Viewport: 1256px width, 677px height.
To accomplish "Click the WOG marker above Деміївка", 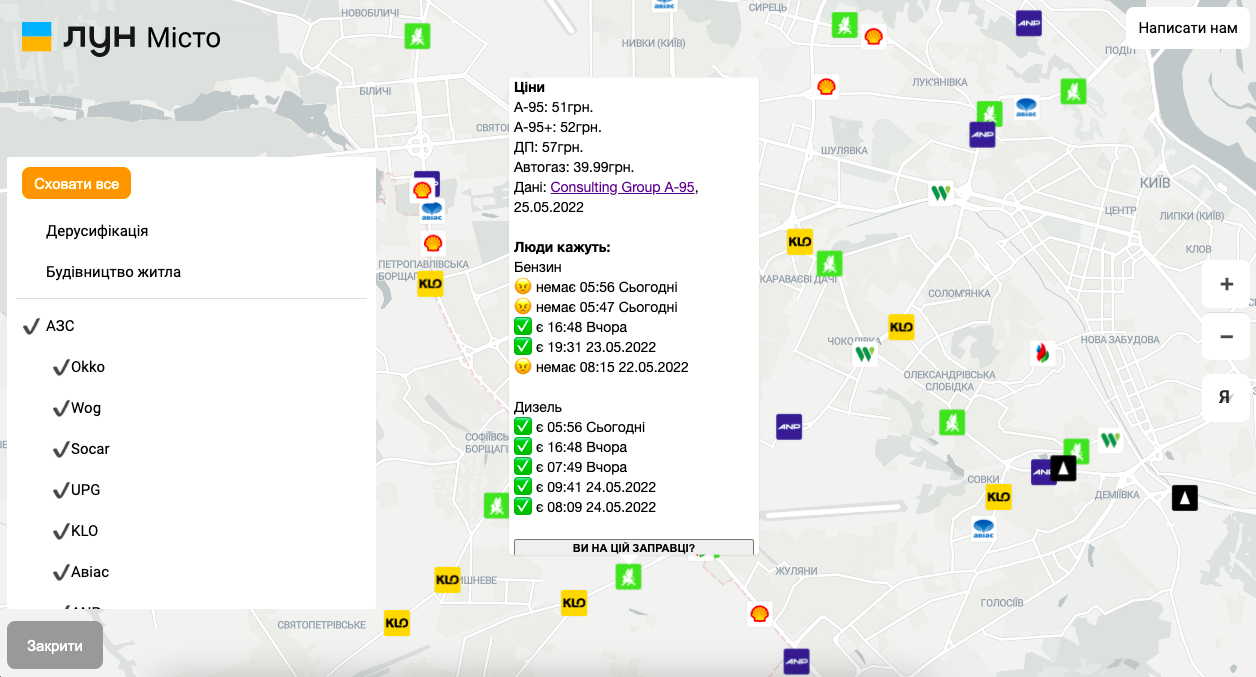I will tap(1110, 440).
